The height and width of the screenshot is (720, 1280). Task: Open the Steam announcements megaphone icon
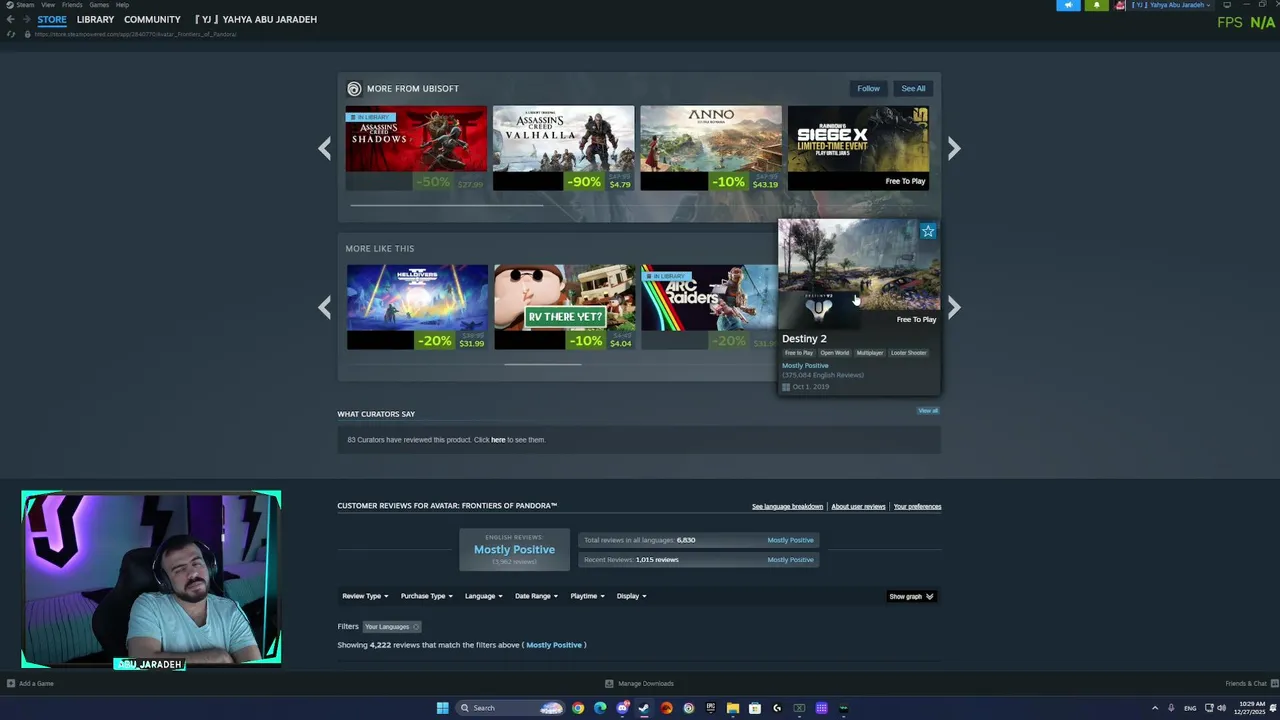(x=1068, y=5)
